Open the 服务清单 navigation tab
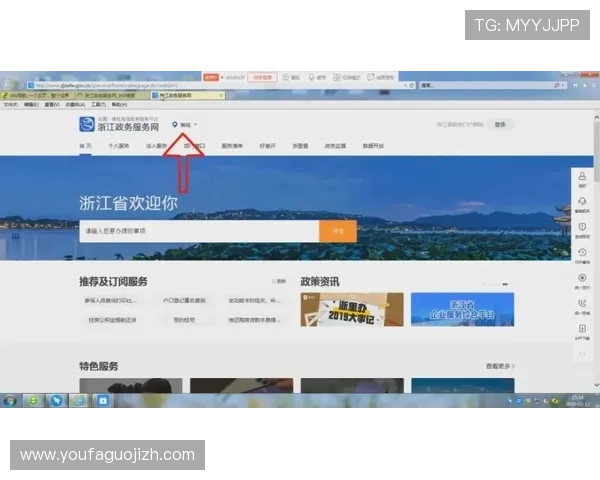Image resolution: width=600 pixels, height=480 pixels. point(232,146)
